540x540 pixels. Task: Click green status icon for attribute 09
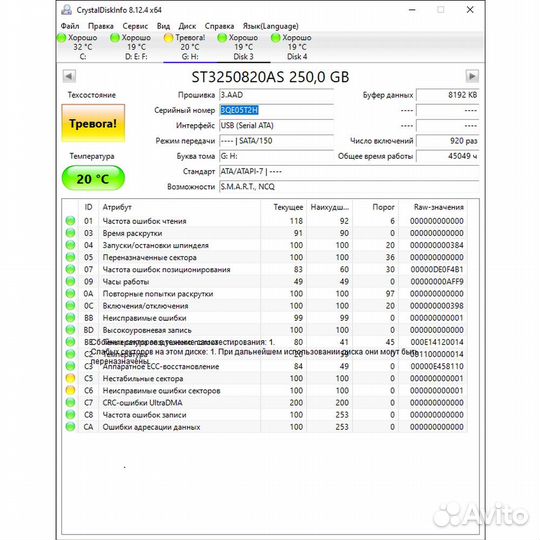[70, 281]
